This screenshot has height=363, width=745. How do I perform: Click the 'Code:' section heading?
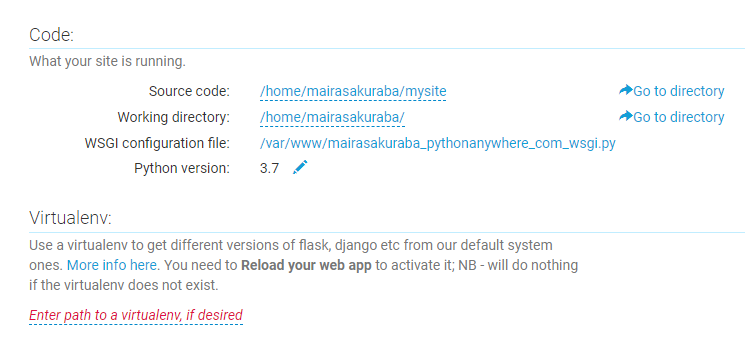(x=51, y=35)
